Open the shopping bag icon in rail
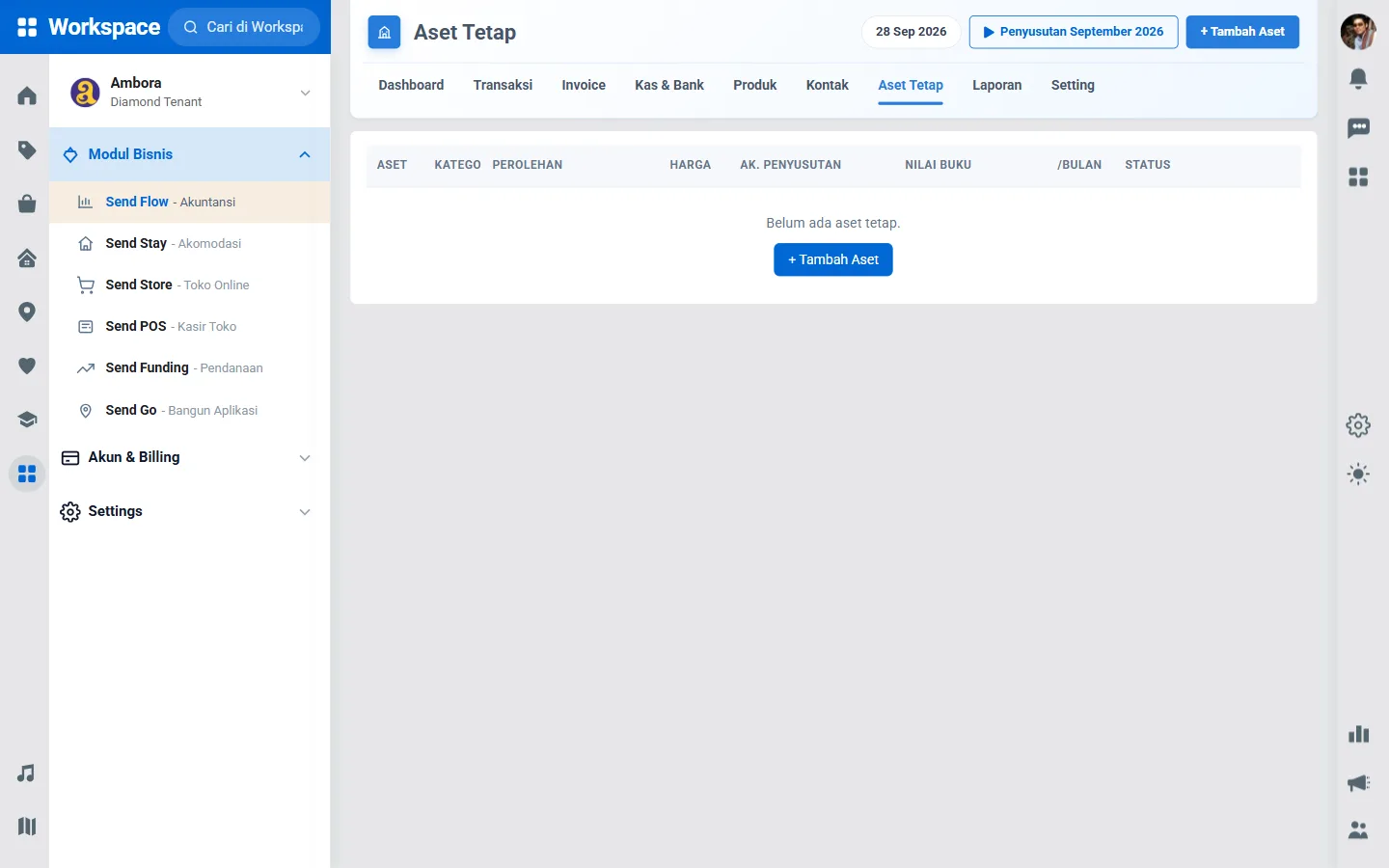The height and width of the screenshot is (868, 1389). coord(27,203)
